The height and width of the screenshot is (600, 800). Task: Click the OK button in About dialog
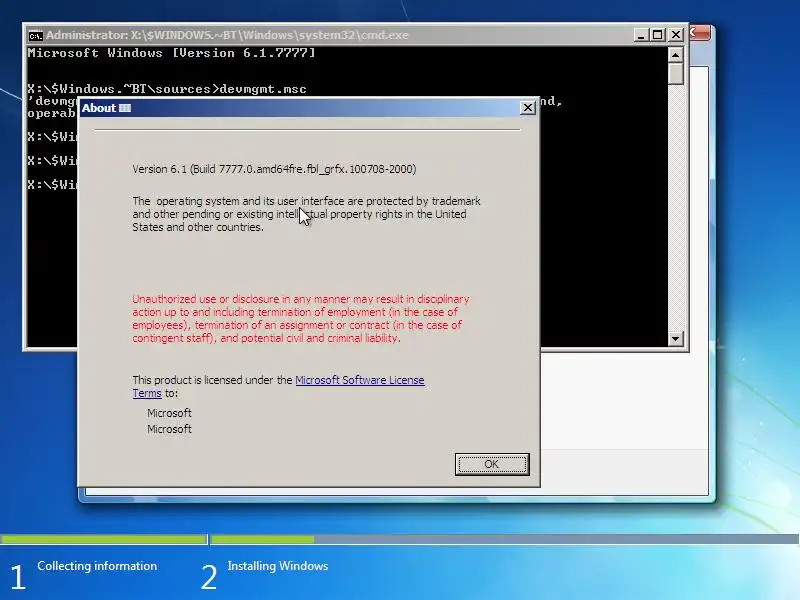point(492,464)
